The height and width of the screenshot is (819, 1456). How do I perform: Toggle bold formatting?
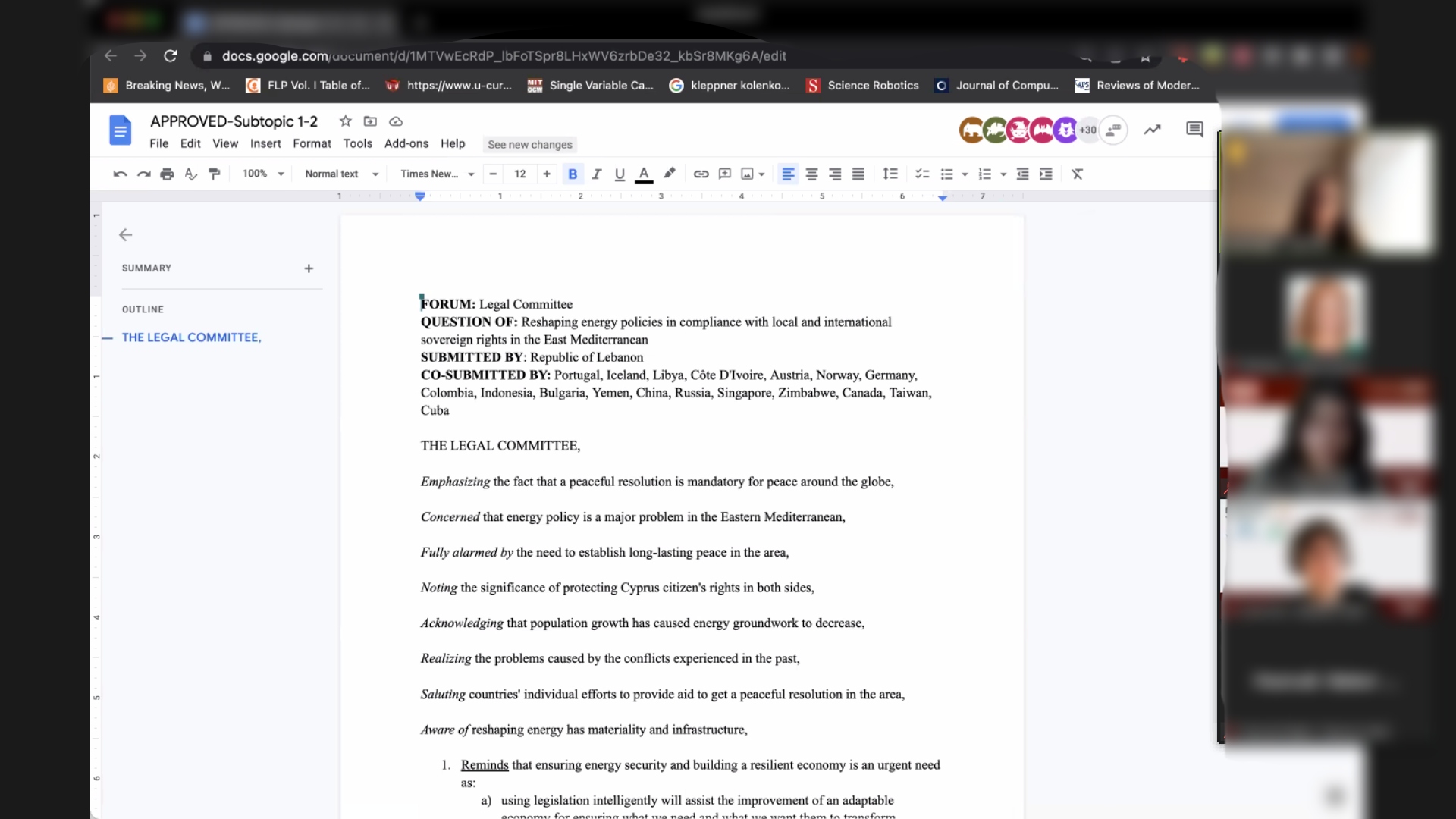pyautogui.click(x=573, y=174)
